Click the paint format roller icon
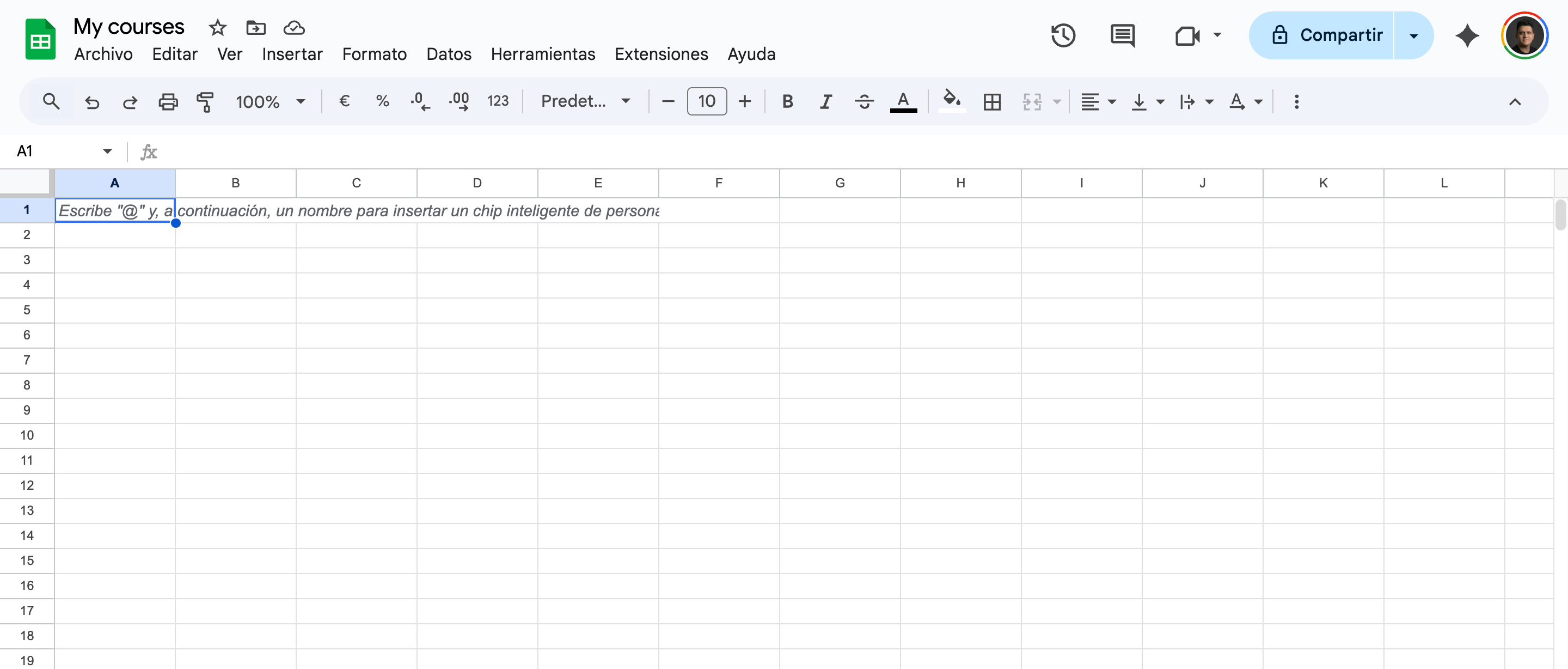The image size is (1568, 669). click(x=205, y=102)
